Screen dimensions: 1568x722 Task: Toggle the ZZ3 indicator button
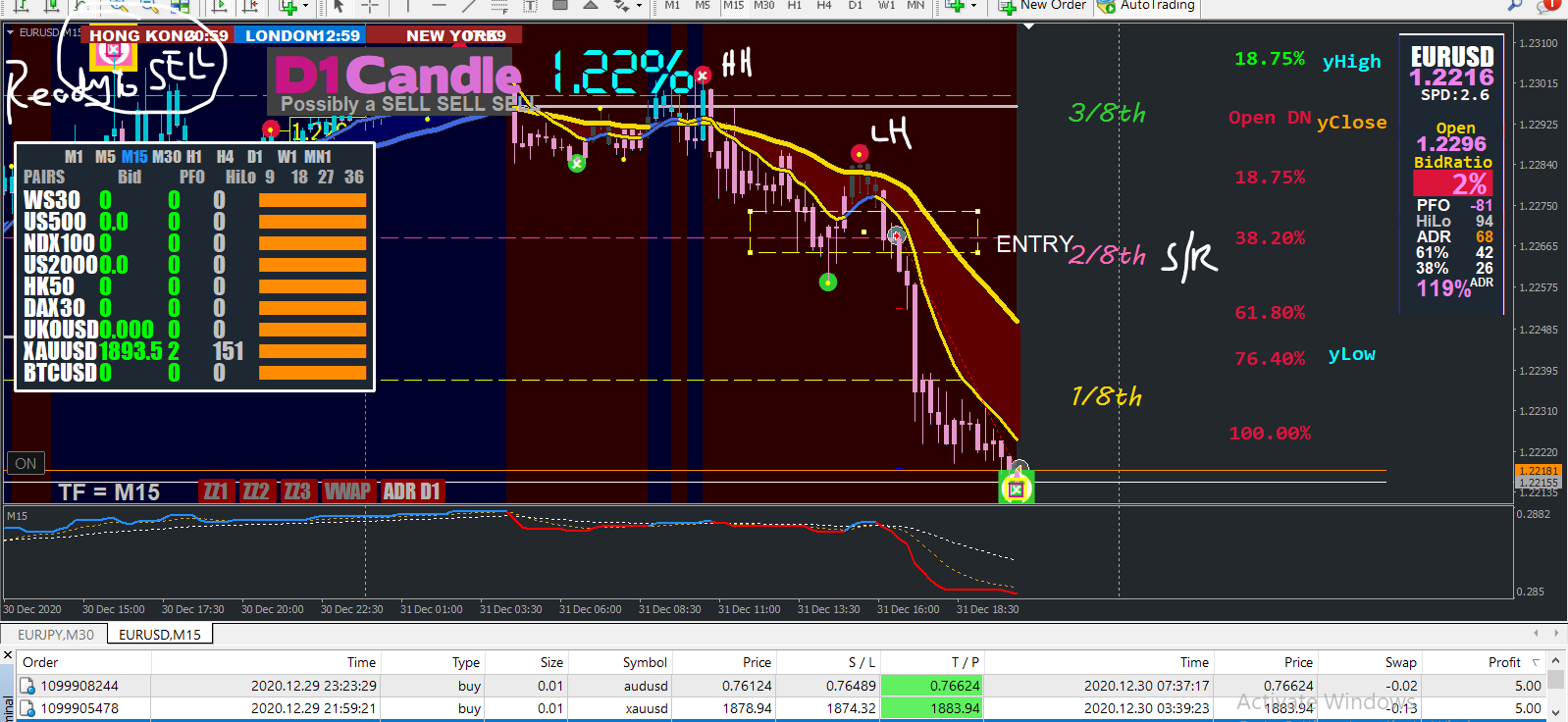point(297,491)
